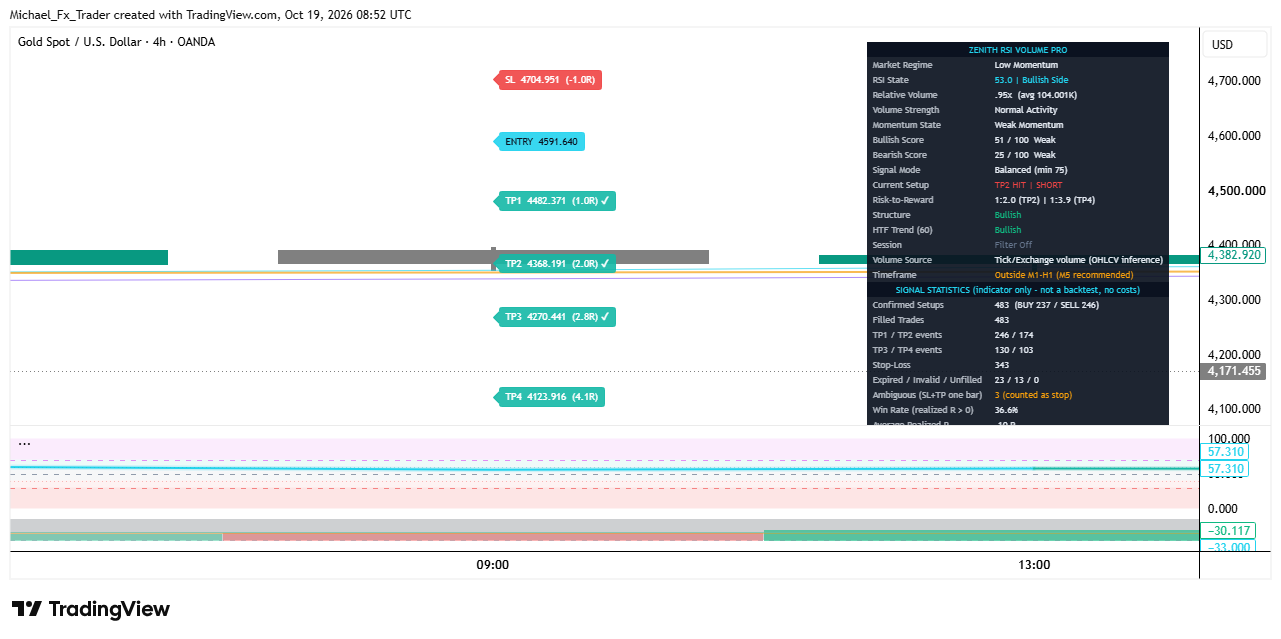Select the '3 (counted as stop)' ambiguous value
The image size is (1281, 639).
(x=1034, y=395)
